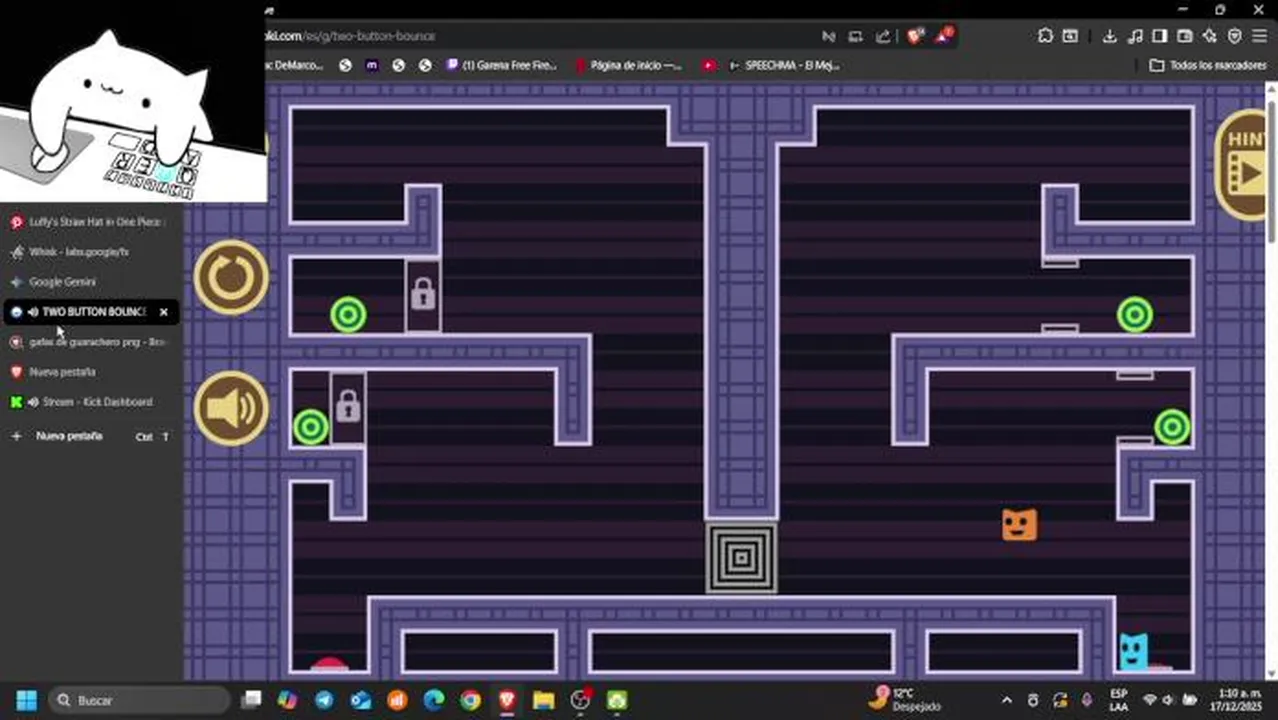Viewport: 1278px width, 720px height.
Task: Open the Brave Wallet icon
Action: tap(1184, 36)
